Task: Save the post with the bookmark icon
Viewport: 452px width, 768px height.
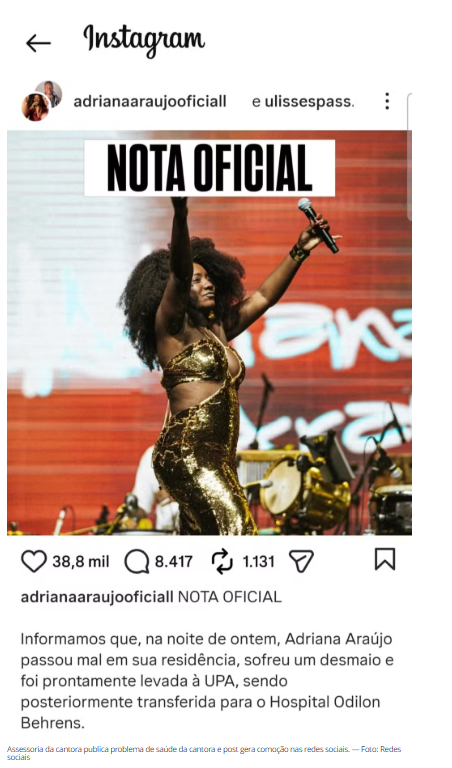Action: click(385, 559)
